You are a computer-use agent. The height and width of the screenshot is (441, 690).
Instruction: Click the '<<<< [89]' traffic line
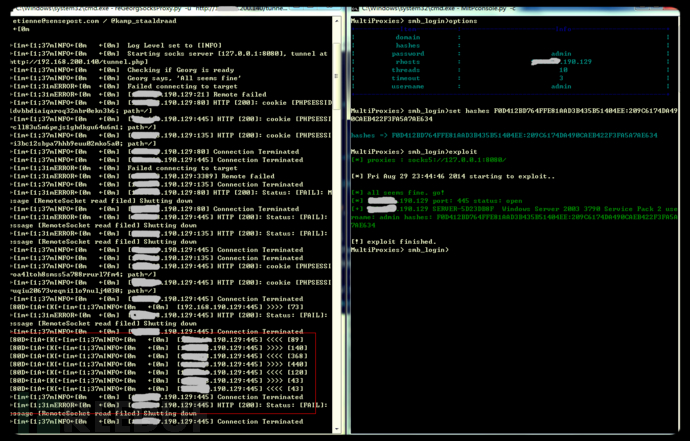point(157,339)
